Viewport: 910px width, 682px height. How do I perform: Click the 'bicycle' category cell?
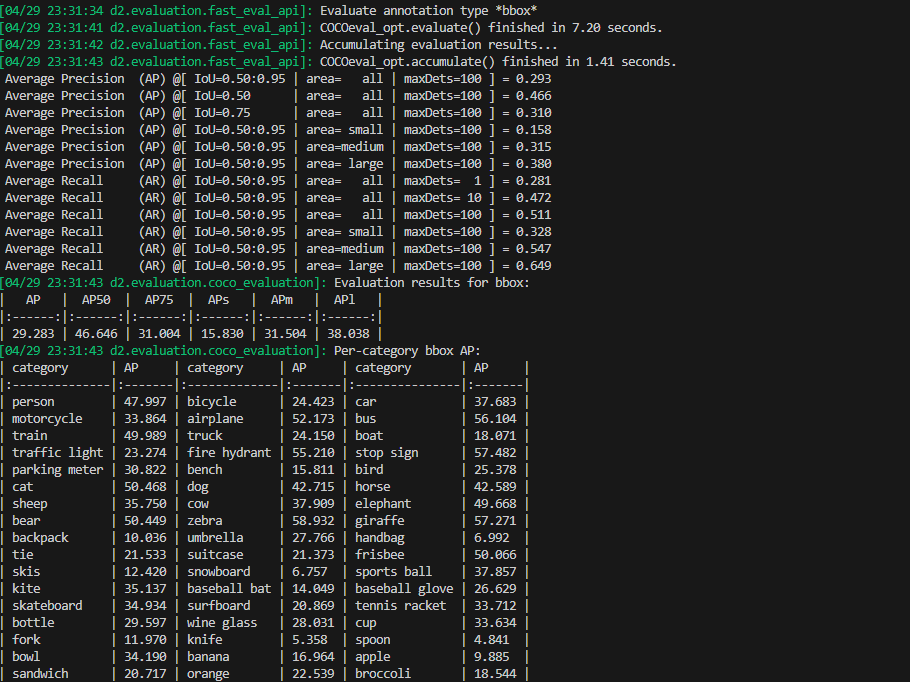(212, 402)
